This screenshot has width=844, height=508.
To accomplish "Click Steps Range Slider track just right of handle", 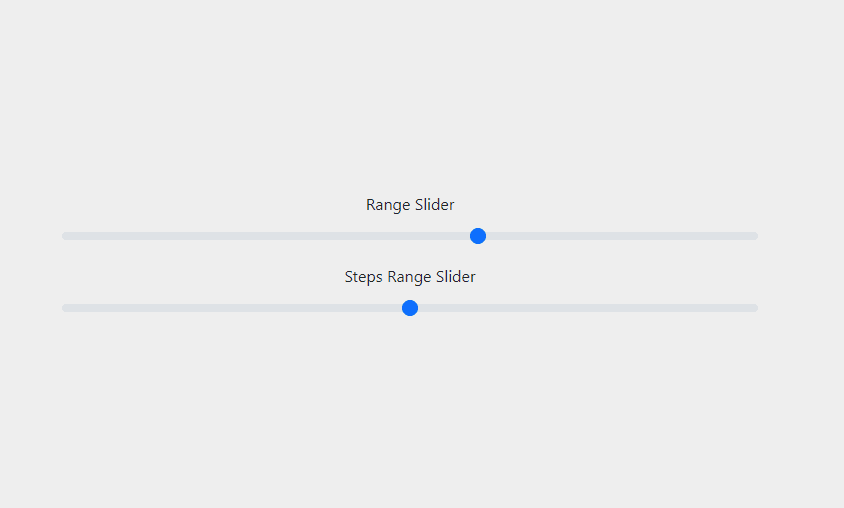I will pos(430,308).
